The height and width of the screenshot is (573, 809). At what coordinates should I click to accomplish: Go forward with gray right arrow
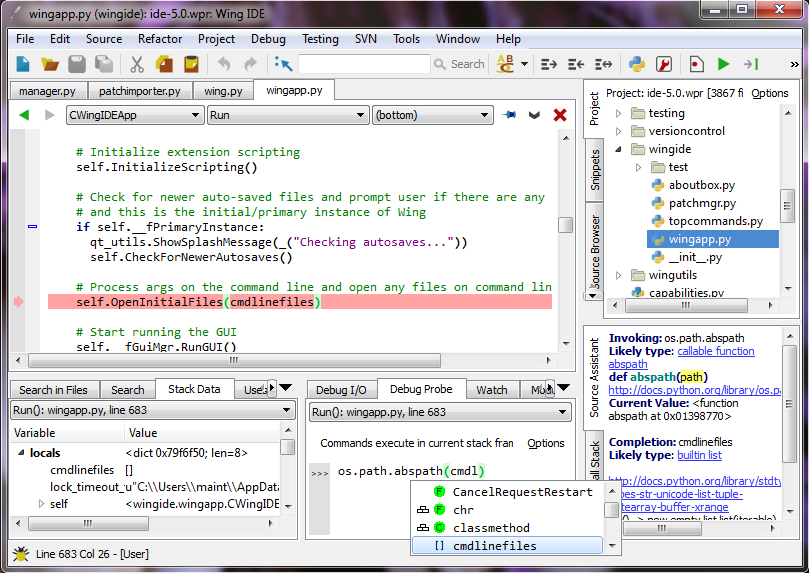[x=50, y=114]
